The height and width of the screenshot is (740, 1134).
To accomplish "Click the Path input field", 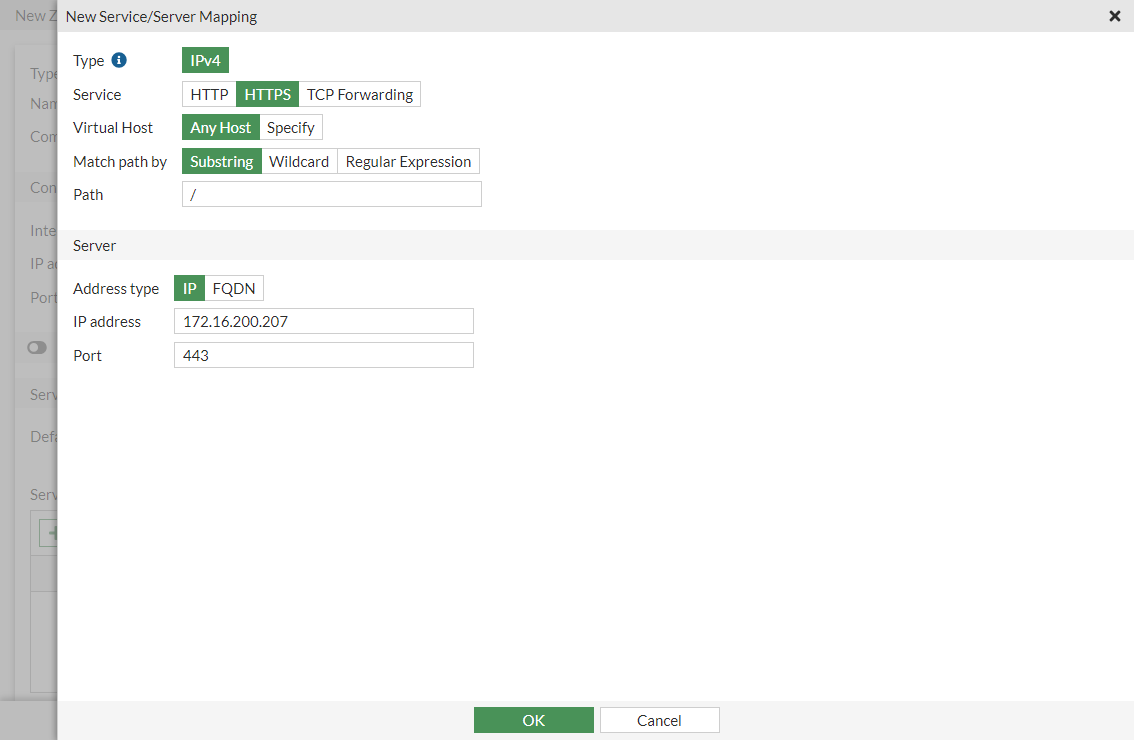I will (x=331, y=193).
